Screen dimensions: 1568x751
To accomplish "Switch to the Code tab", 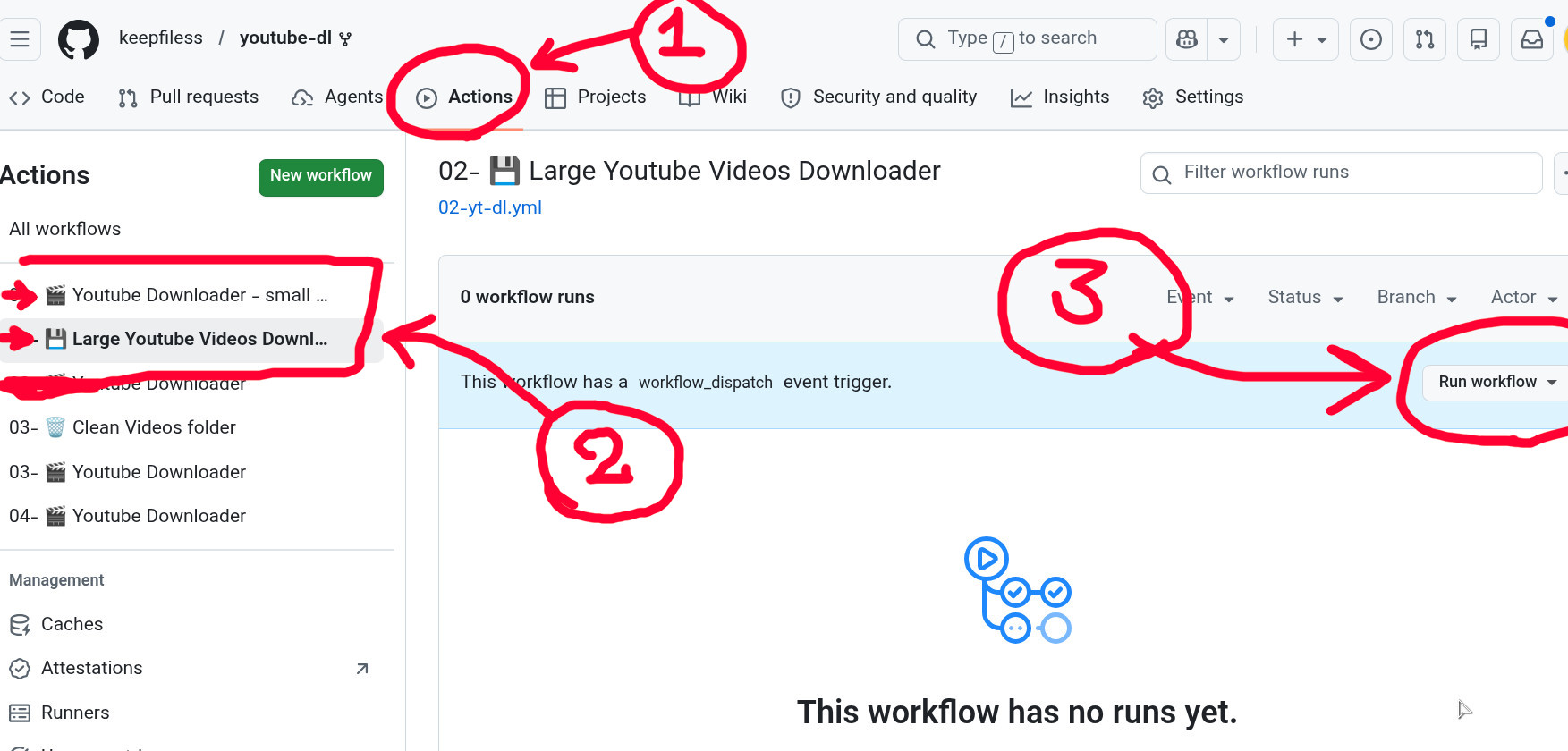I will coord(47,97).
